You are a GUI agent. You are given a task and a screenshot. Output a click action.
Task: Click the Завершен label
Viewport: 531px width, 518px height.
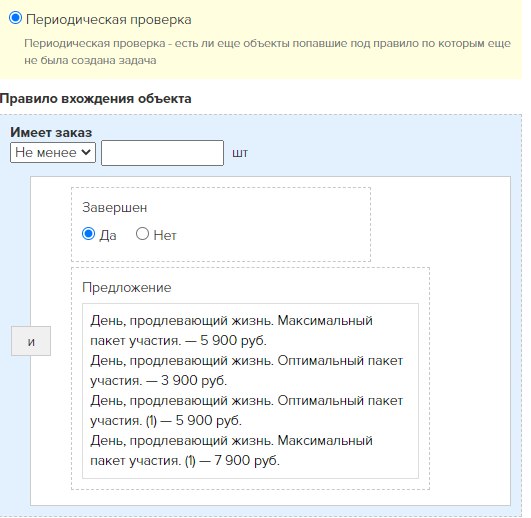pos(114,208)
